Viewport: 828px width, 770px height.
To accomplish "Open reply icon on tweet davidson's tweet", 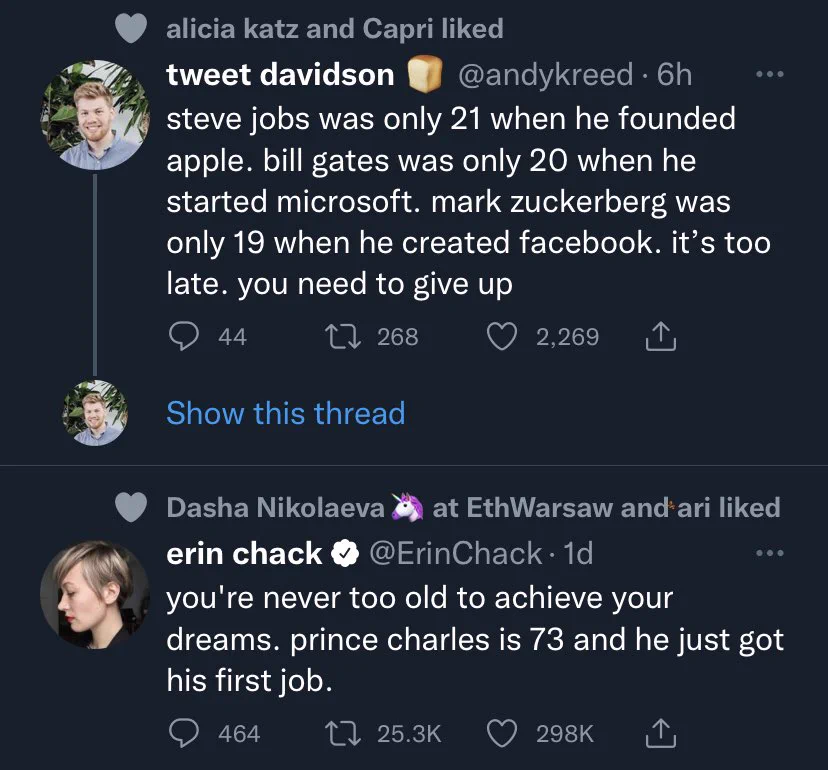I will tap(183, 336).
